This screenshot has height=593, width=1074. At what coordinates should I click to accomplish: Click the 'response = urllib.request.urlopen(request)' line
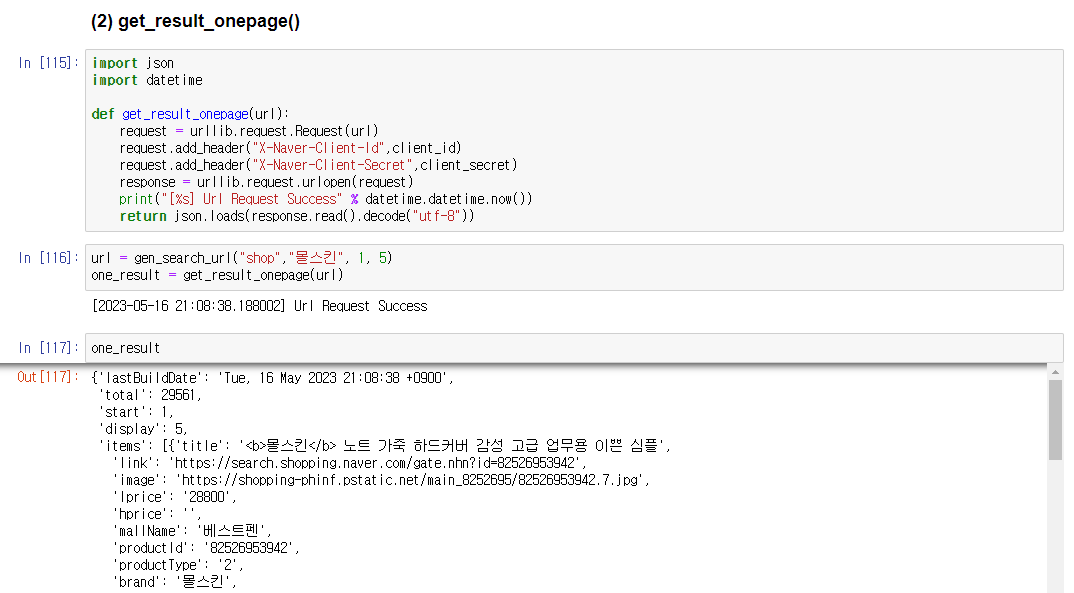[x=266, y=182]
